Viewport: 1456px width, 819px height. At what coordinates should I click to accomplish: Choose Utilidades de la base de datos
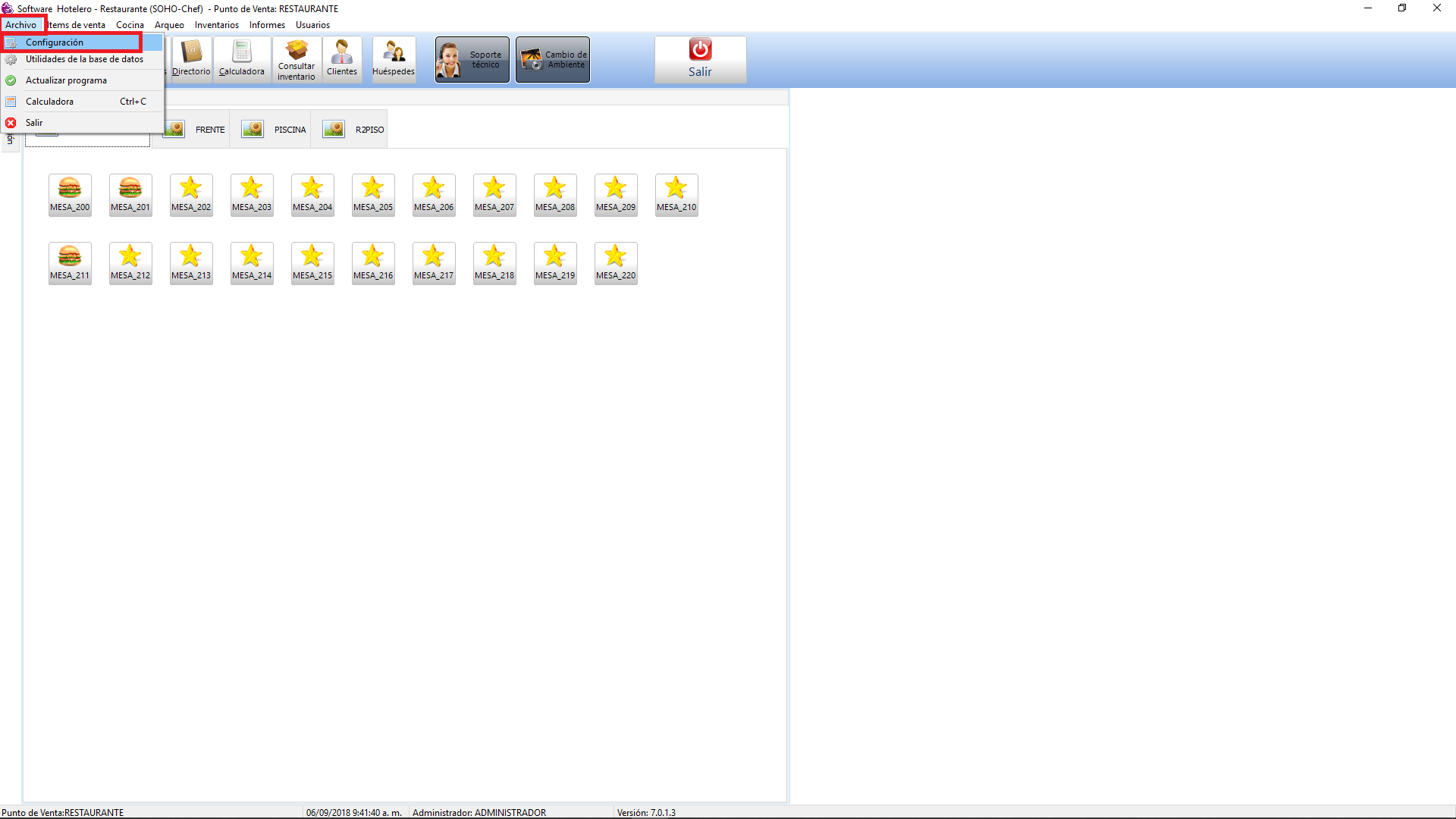click(84, 59)
